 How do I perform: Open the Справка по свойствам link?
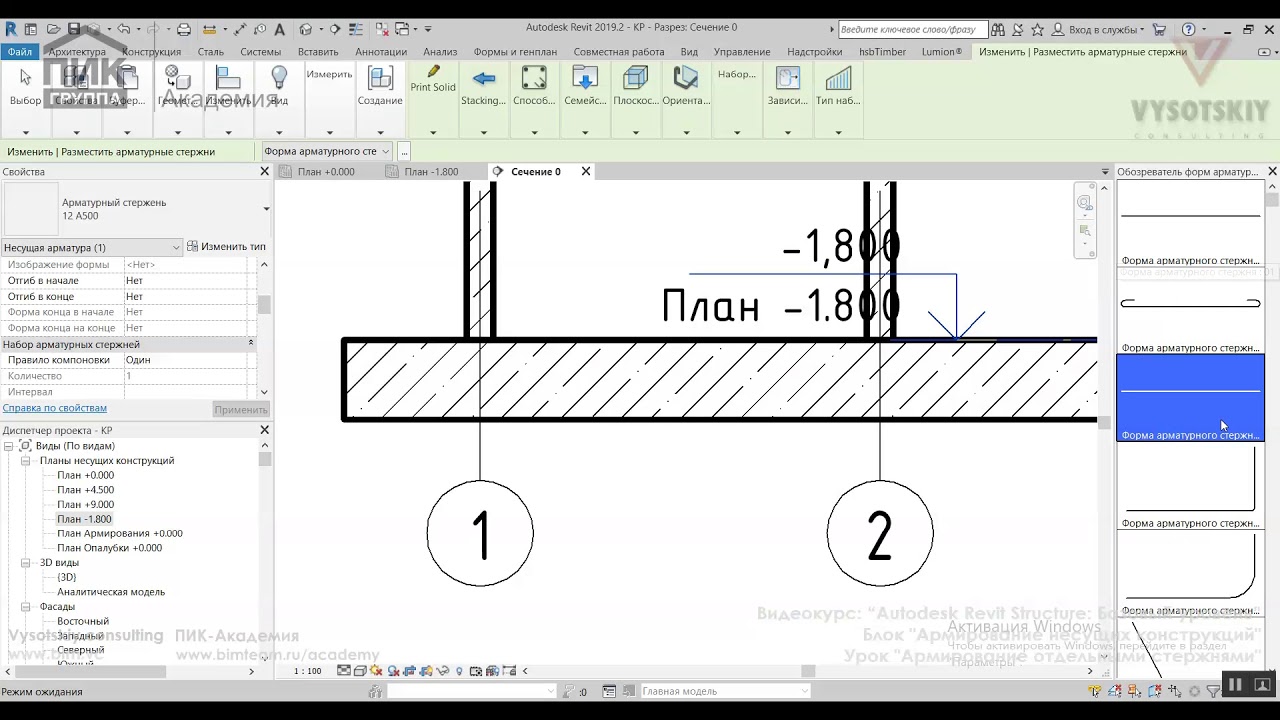point(55,408)
